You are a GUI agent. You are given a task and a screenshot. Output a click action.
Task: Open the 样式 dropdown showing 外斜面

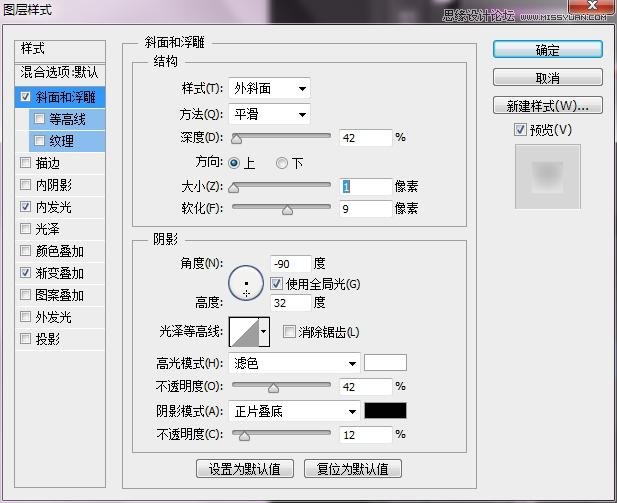[x=269, y=89]
